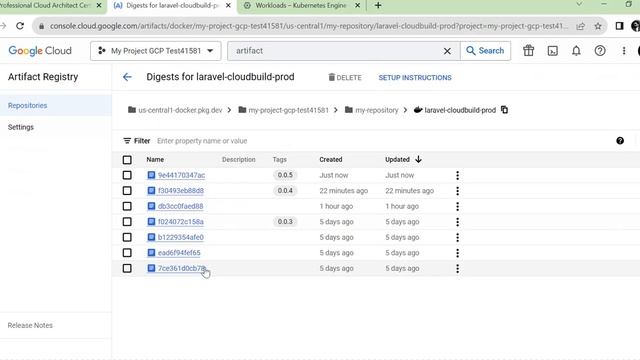The height and width of the screenshot is (360, 640).
Task: Open Release Notes in the sidebar
Action: 30,325
